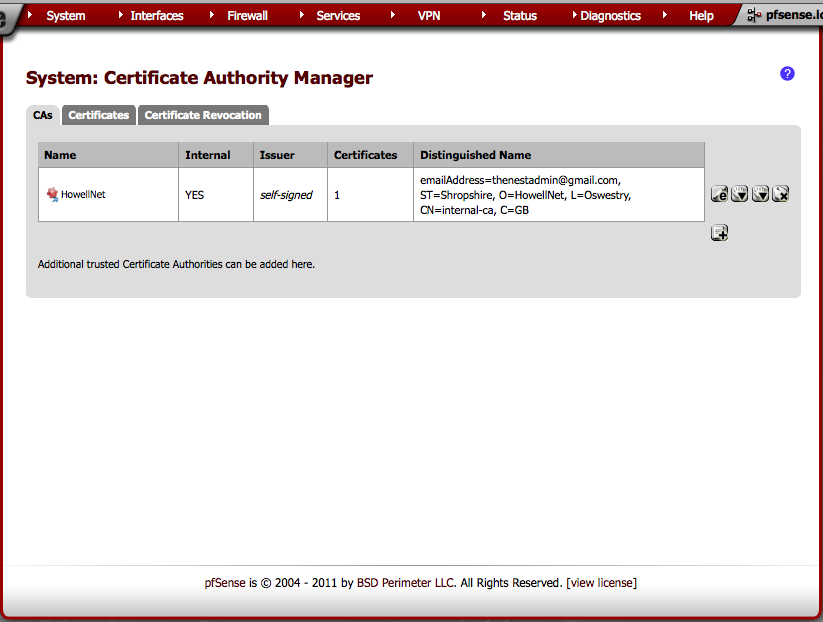Screen dimensions: 823x622
Task: Export the HowellNet CA certificate
Action: click(740, 194)
